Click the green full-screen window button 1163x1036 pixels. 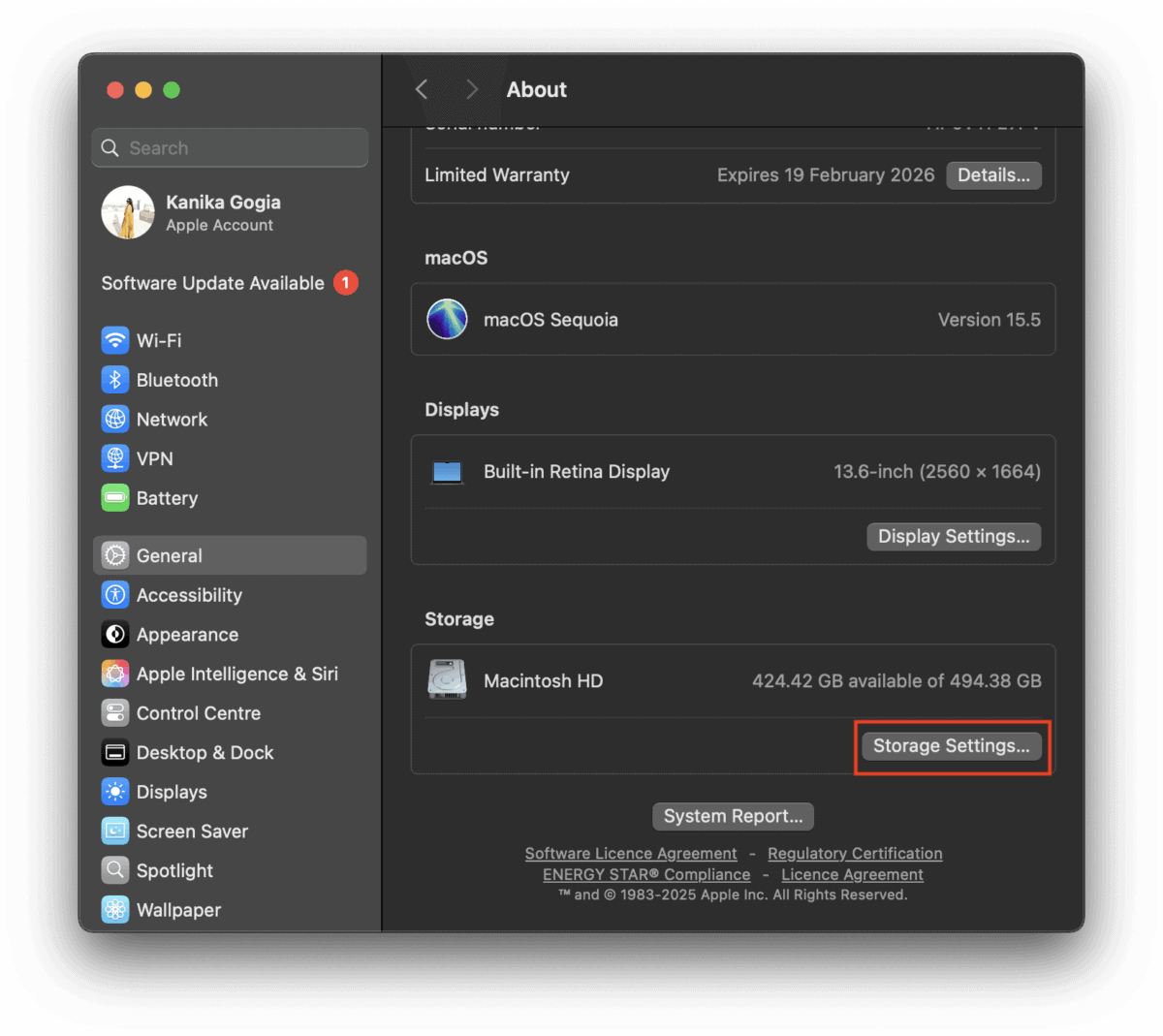point(172,90)
